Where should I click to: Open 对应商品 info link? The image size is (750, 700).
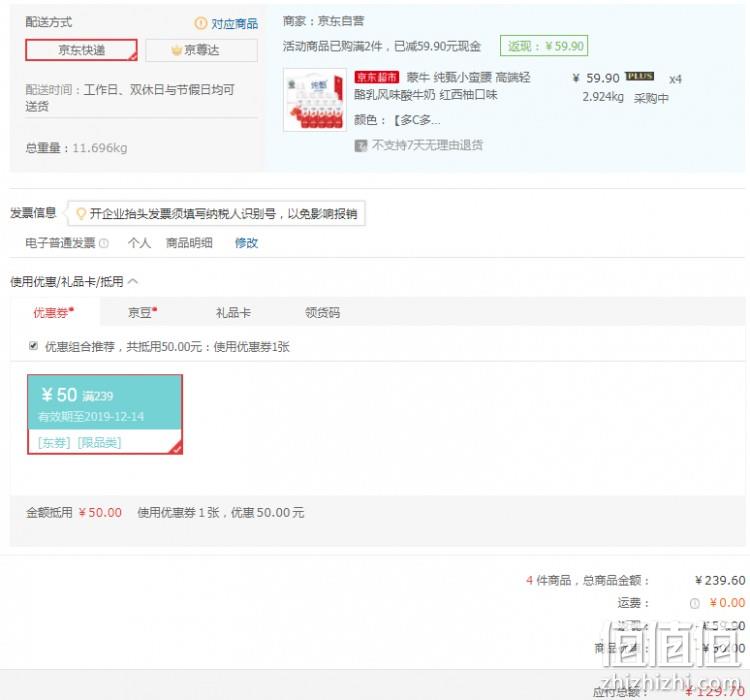[234, 23]
